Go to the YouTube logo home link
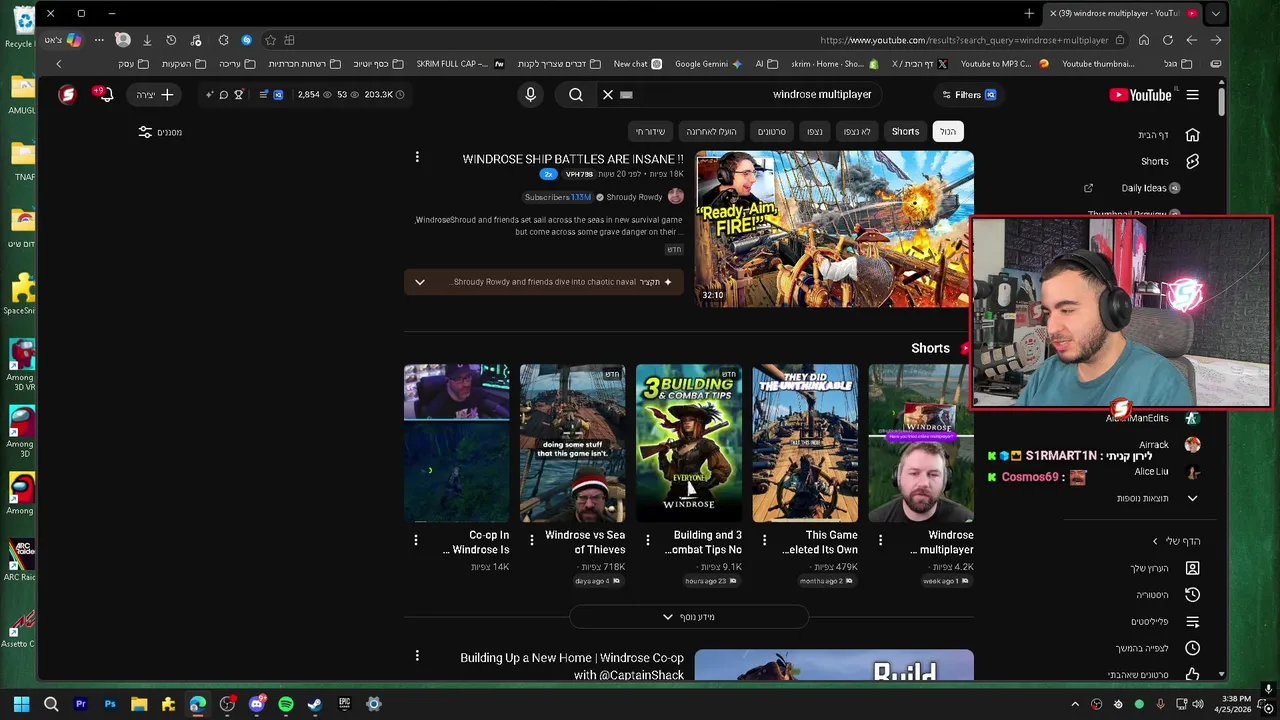This screenshot has height=720, width=1280. [1140, 95]
